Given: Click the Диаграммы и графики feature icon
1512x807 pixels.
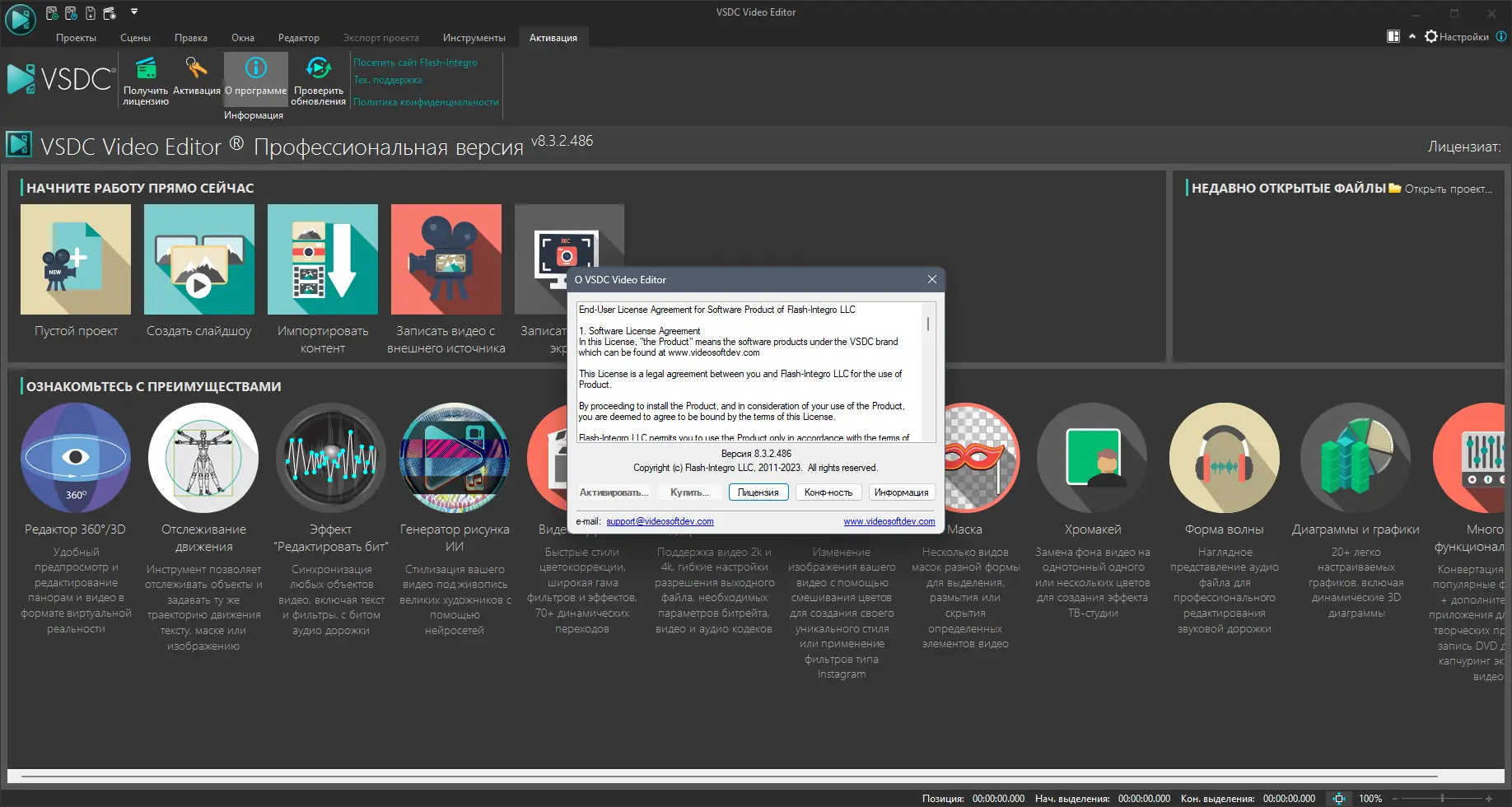Looking at the screenshot, I should pyautogui.click(x=1356, y=458).
